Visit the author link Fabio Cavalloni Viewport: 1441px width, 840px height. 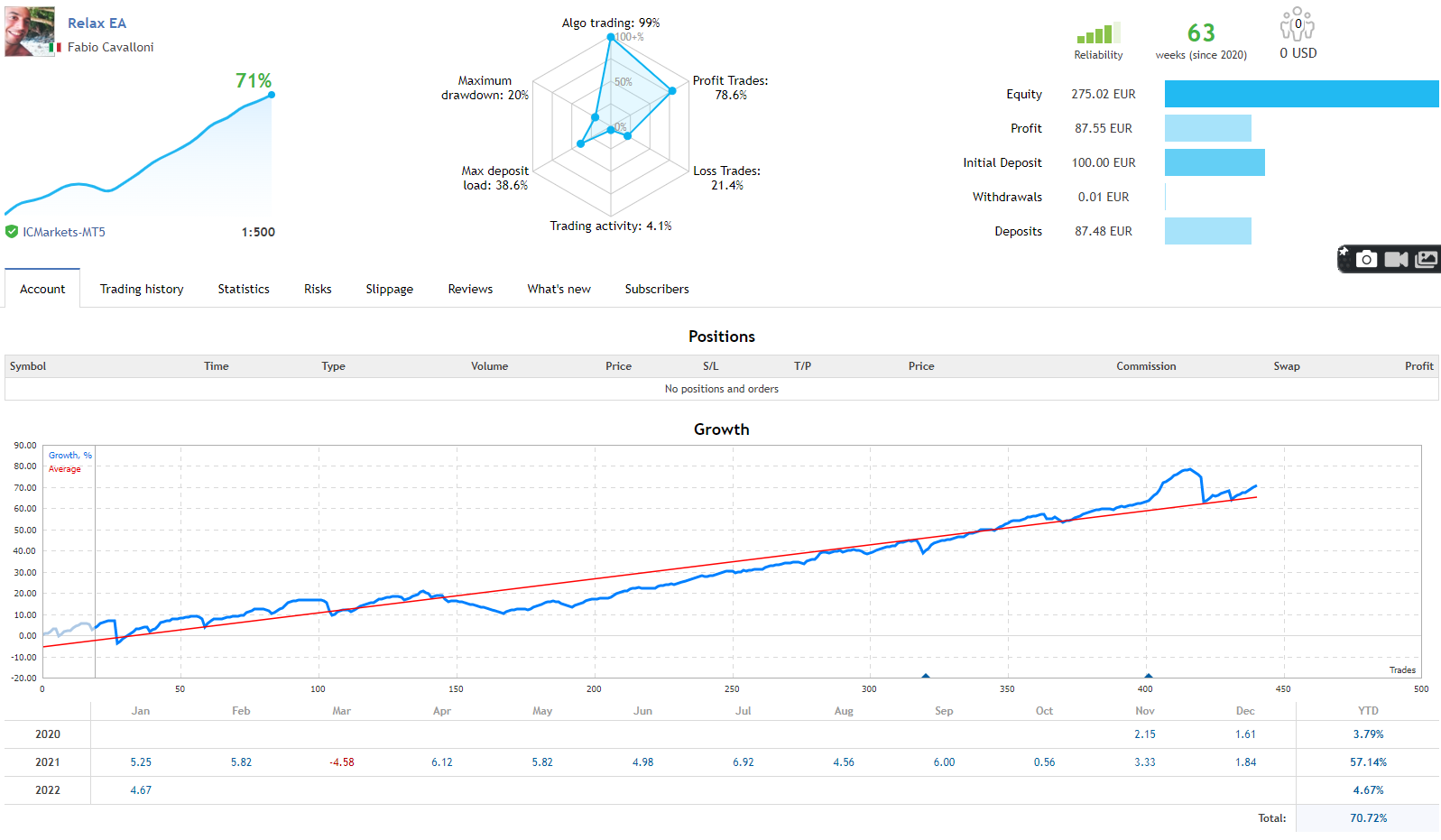[111, 47]
